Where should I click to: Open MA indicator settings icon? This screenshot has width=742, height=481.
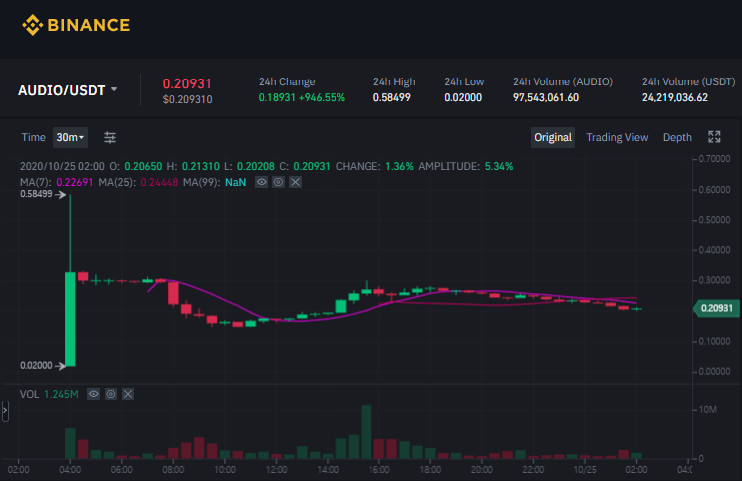[x=278, y=182]
